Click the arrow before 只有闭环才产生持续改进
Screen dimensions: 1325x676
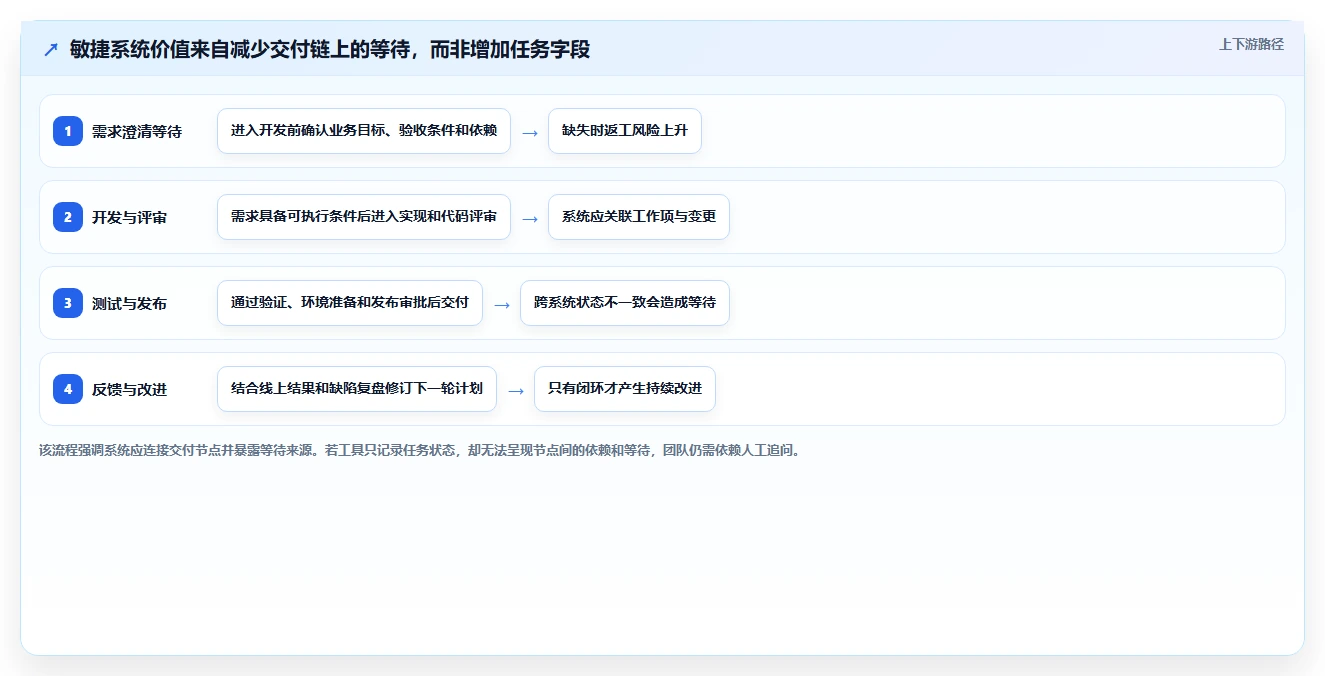pyautogui.click(x=516, y=390)
